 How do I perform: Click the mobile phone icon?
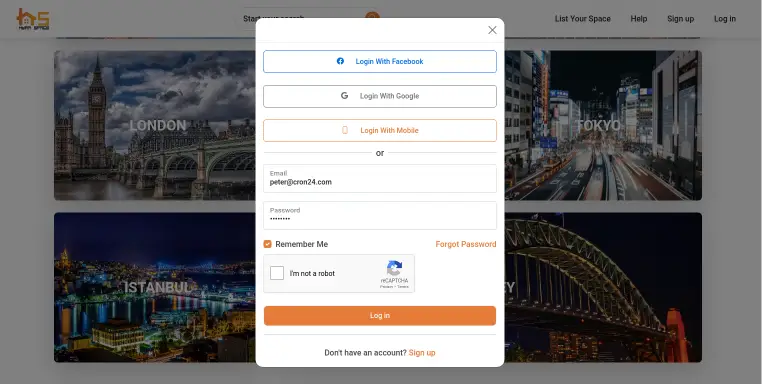point(345,130)
